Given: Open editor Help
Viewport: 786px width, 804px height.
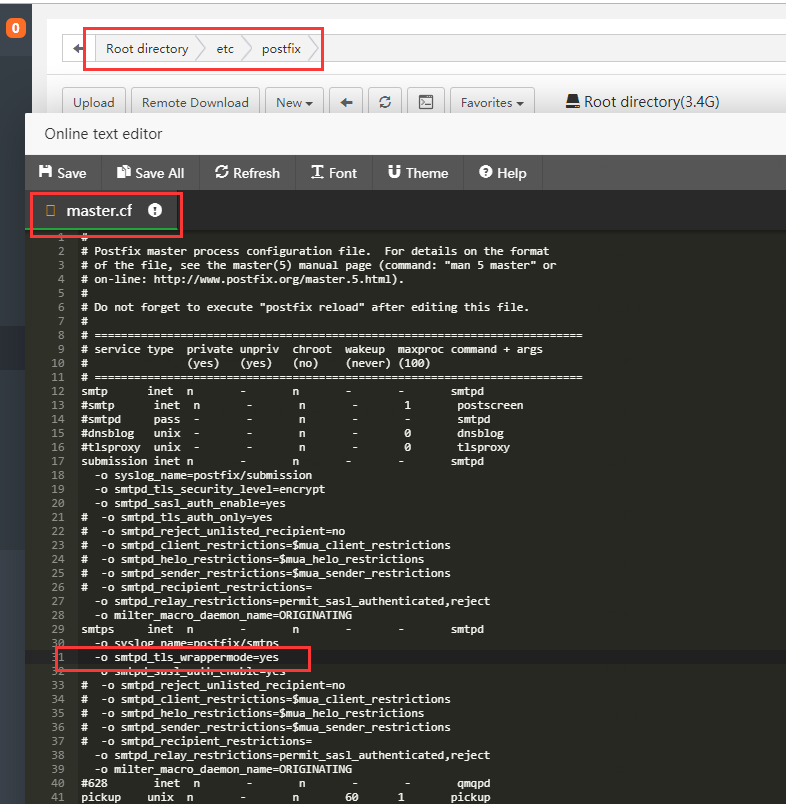Looking at the screenshot, I should (x=502, y=173).
